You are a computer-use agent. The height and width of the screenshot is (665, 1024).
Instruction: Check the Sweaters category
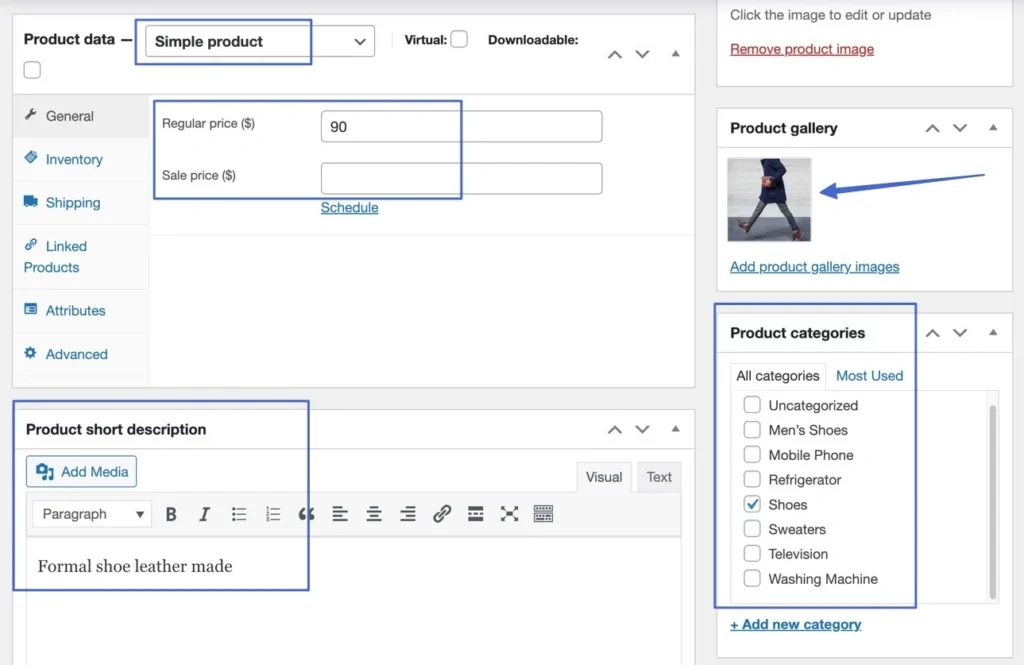pos(752,529)
